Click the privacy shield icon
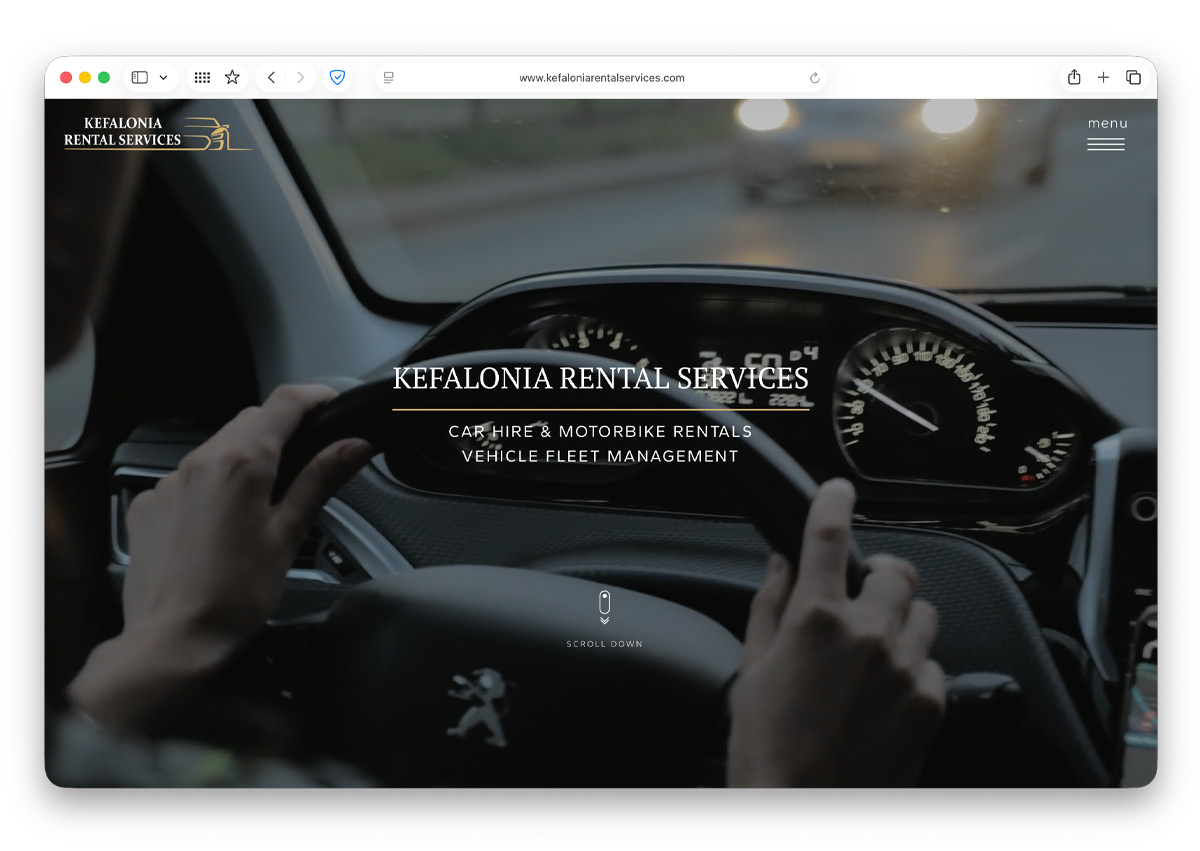This screenshot has height=851, width=1200. click(338, 77)
